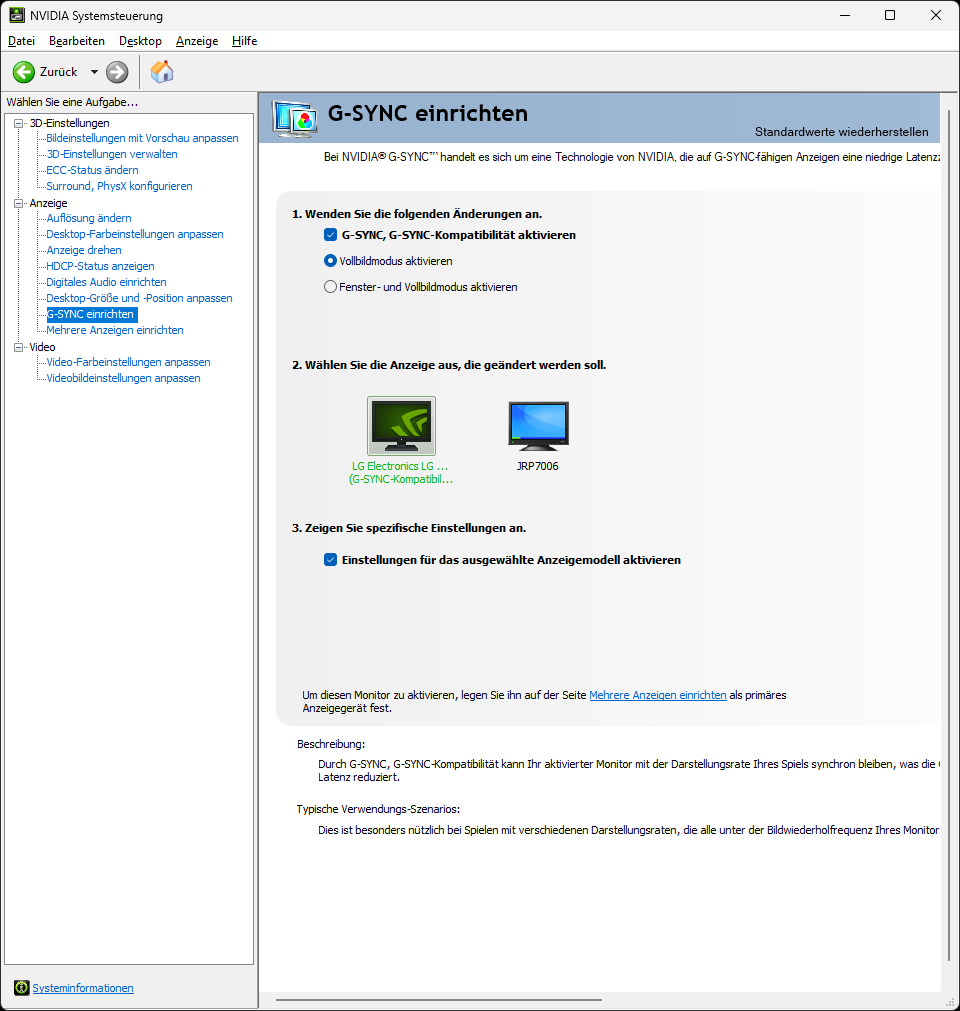Open the Bearbeiten menu
Image resolution: width=960 pixels, height=1011 pixels.
tap(77, 41)
